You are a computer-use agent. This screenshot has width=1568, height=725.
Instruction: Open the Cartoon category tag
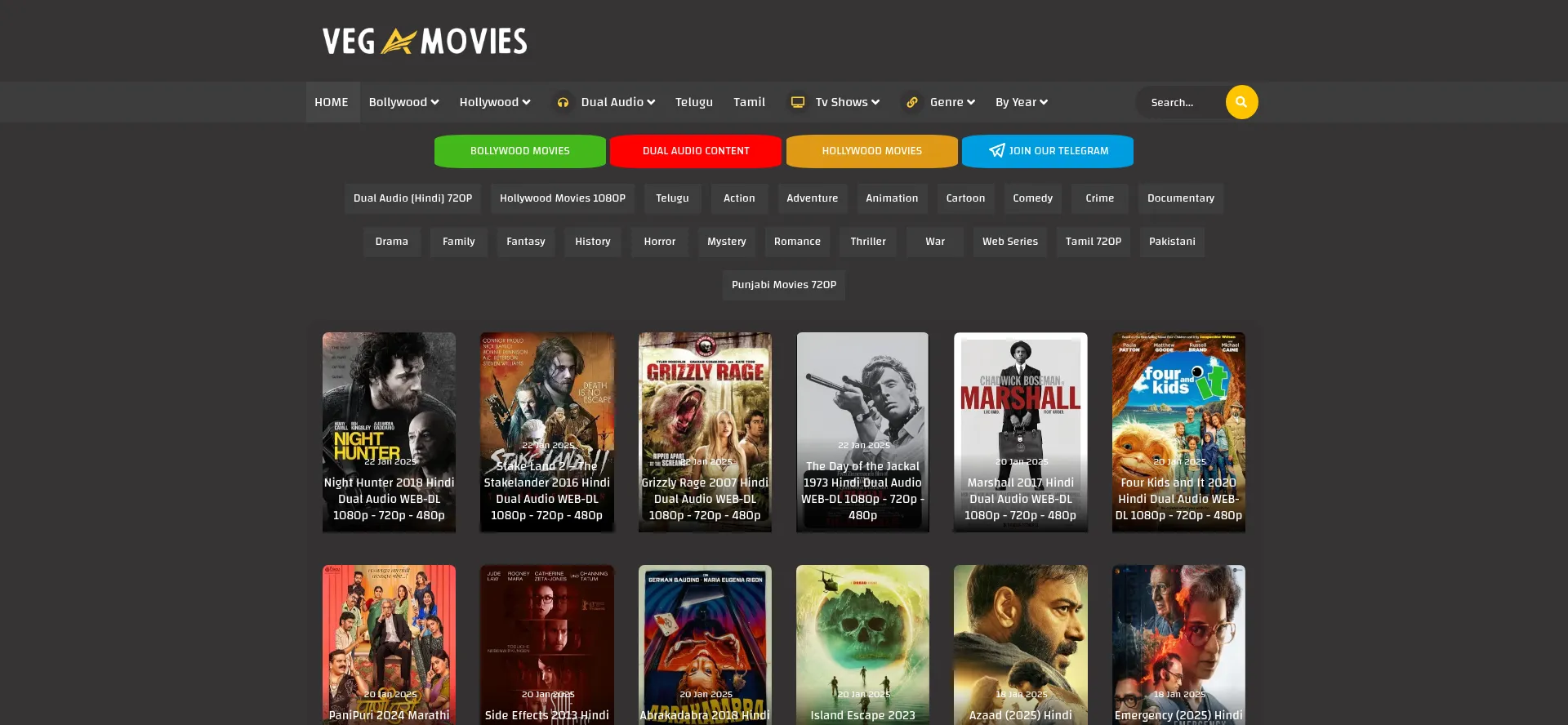(965, 198)
